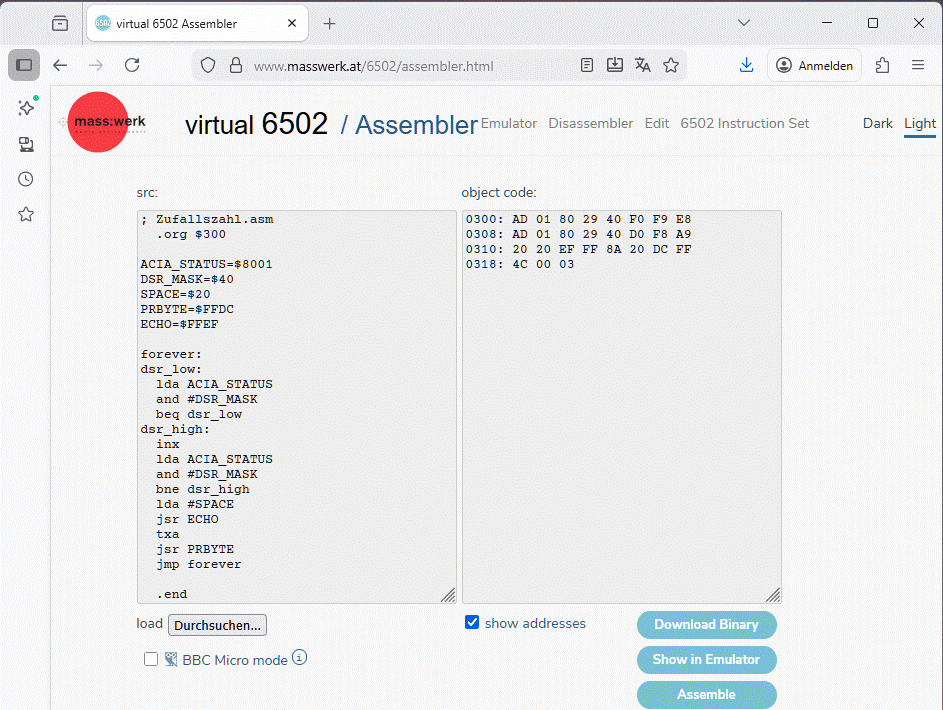Click the mass:werk red circle logo
The height and width of the screenshot is (710, 943).
point(98,122)
